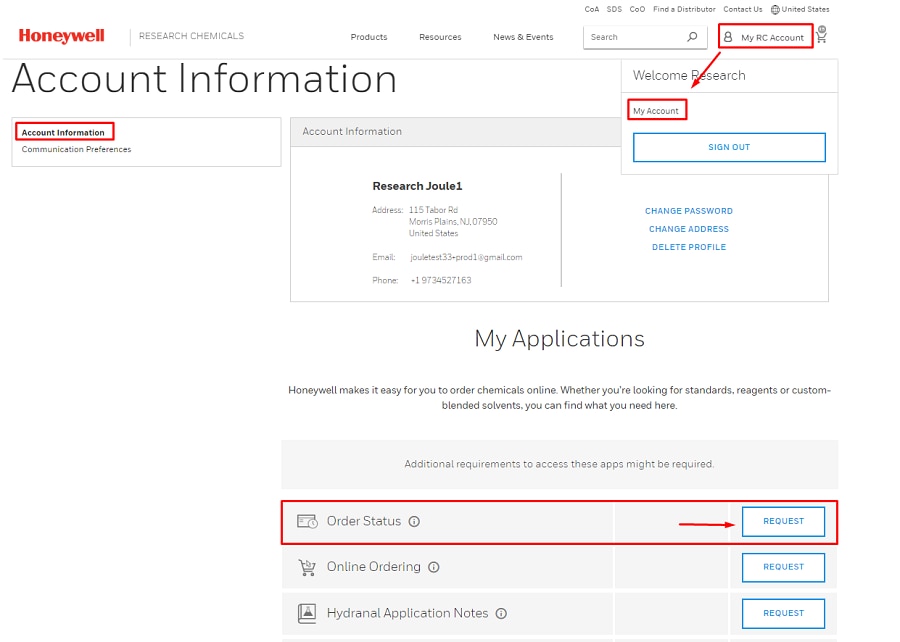Screen dimensions: 900x642
Task: Click the Change Password link
Action: tap(688, 211)
